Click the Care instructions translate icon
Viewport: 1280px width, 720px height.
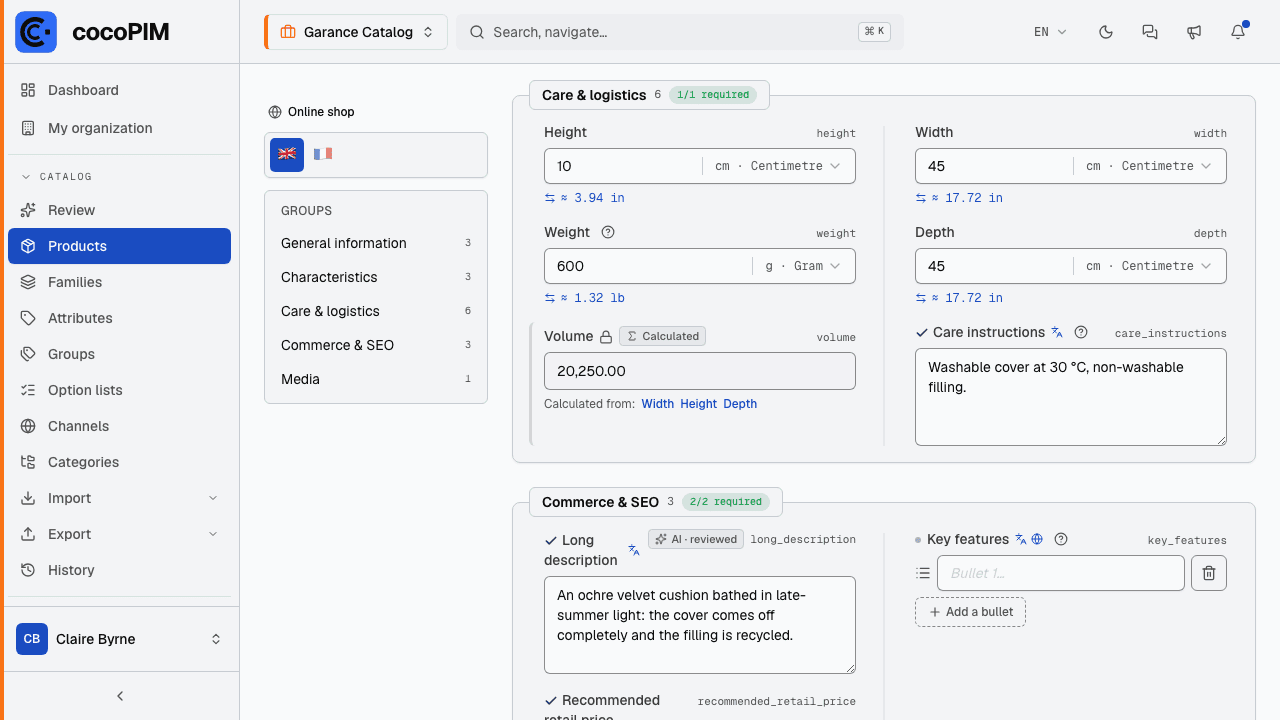[1057, 332]
